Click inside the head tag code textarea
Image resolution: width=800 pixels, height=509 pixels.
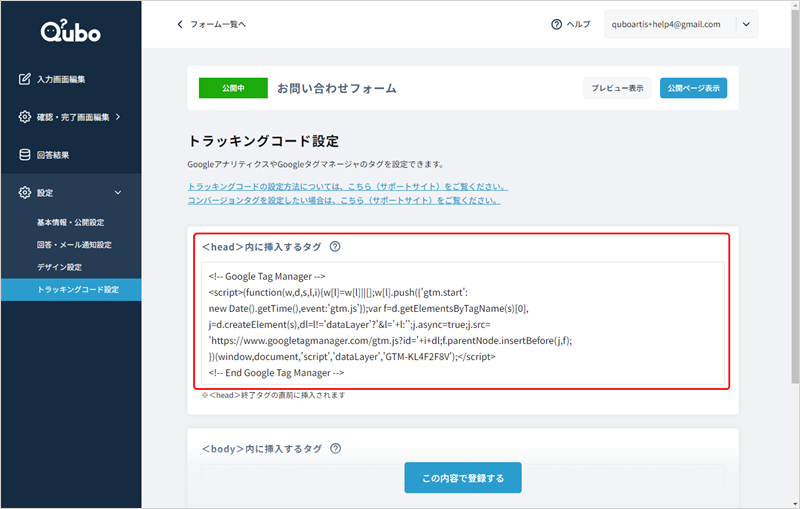click(461, 325)
